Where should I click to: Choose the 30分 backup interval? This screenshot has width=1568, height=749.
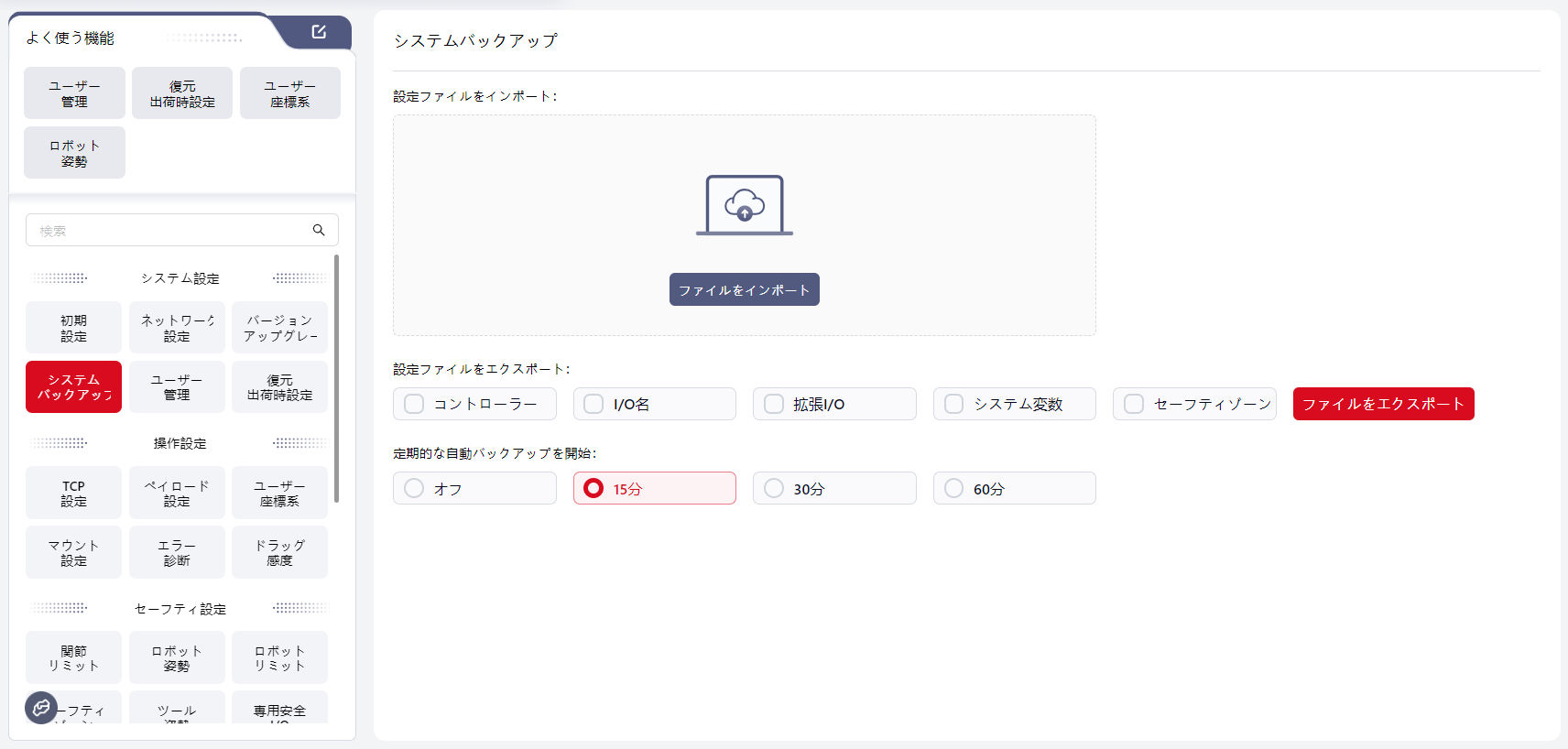[x=774, y=488]
